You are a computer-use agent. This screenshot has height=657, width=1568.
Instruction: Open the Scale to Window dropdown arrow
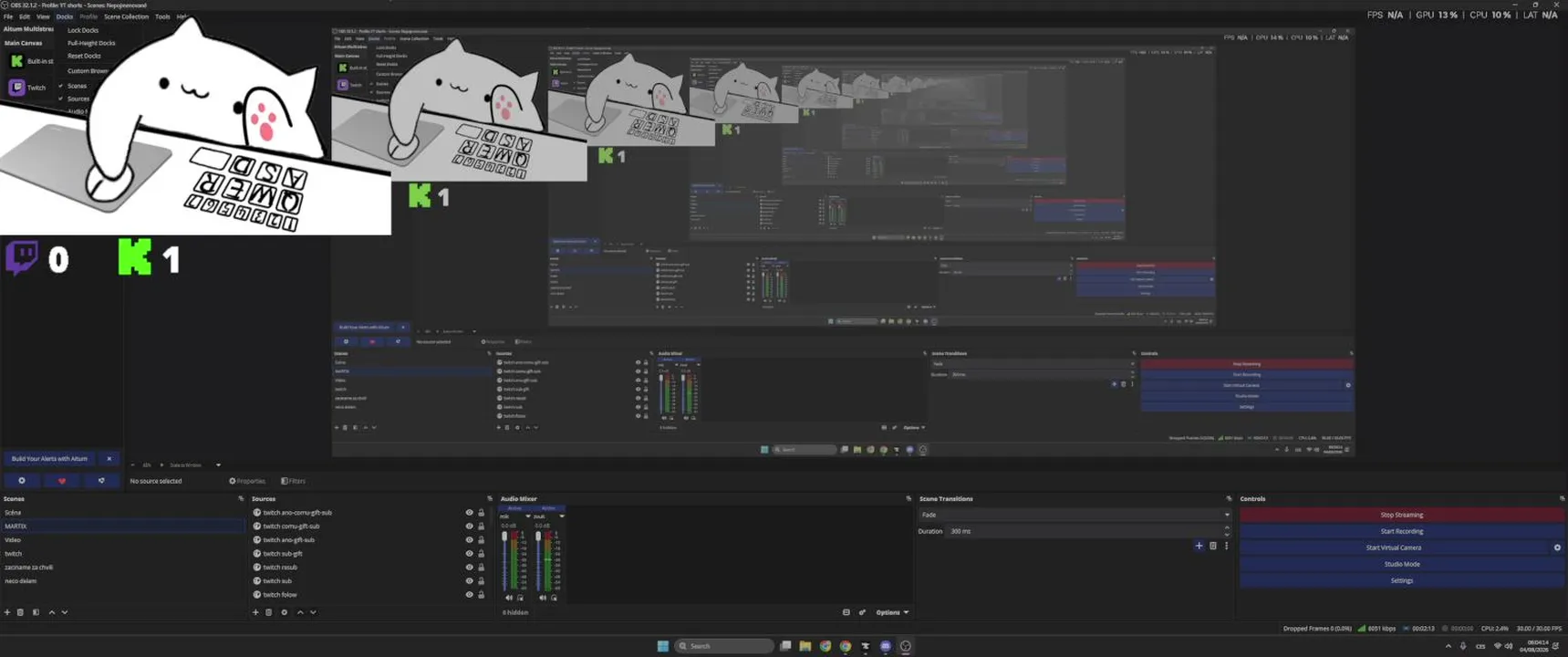[x=218, y=465]
